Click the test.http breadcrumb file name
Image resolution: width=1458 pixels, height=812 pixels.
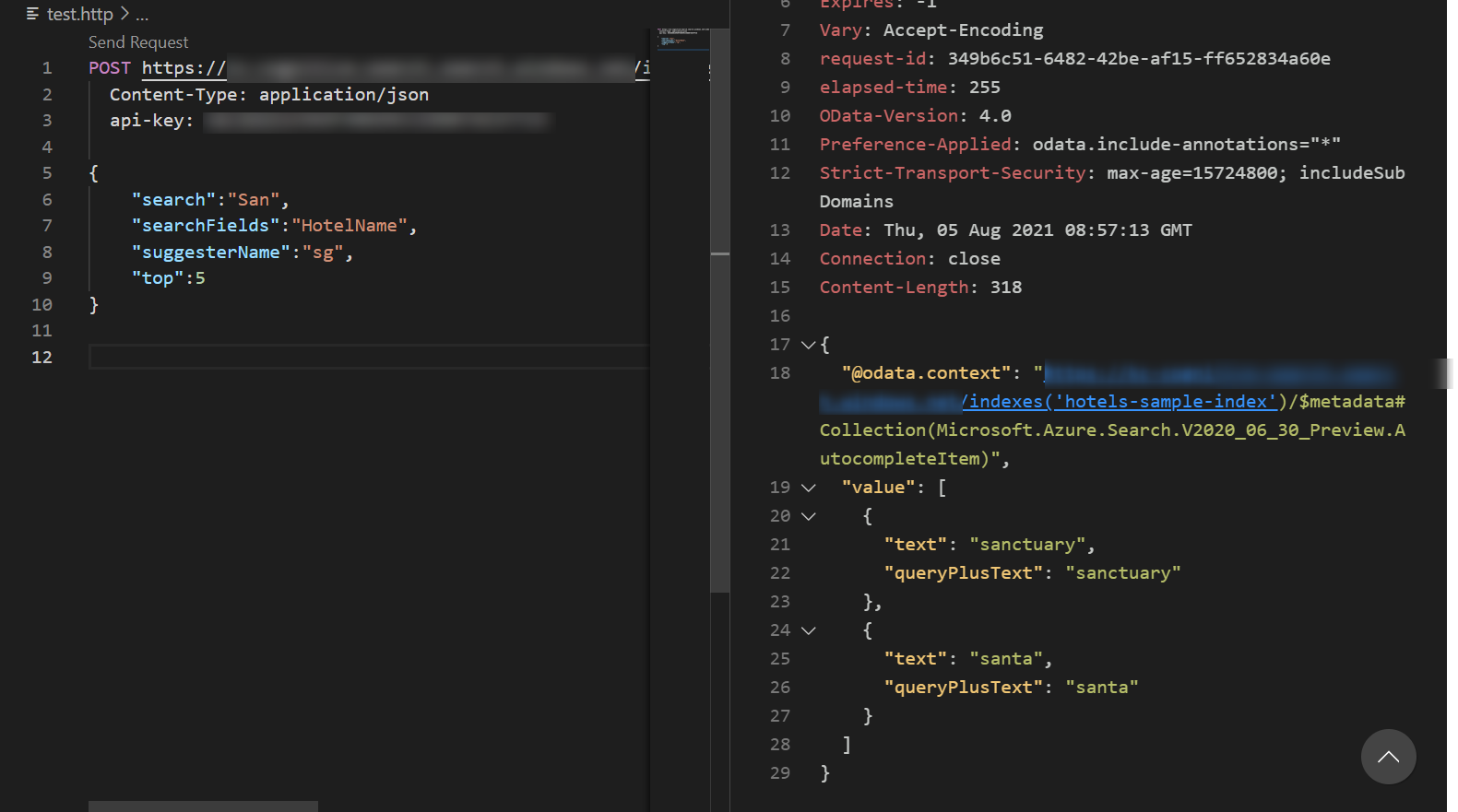(80, 14)
